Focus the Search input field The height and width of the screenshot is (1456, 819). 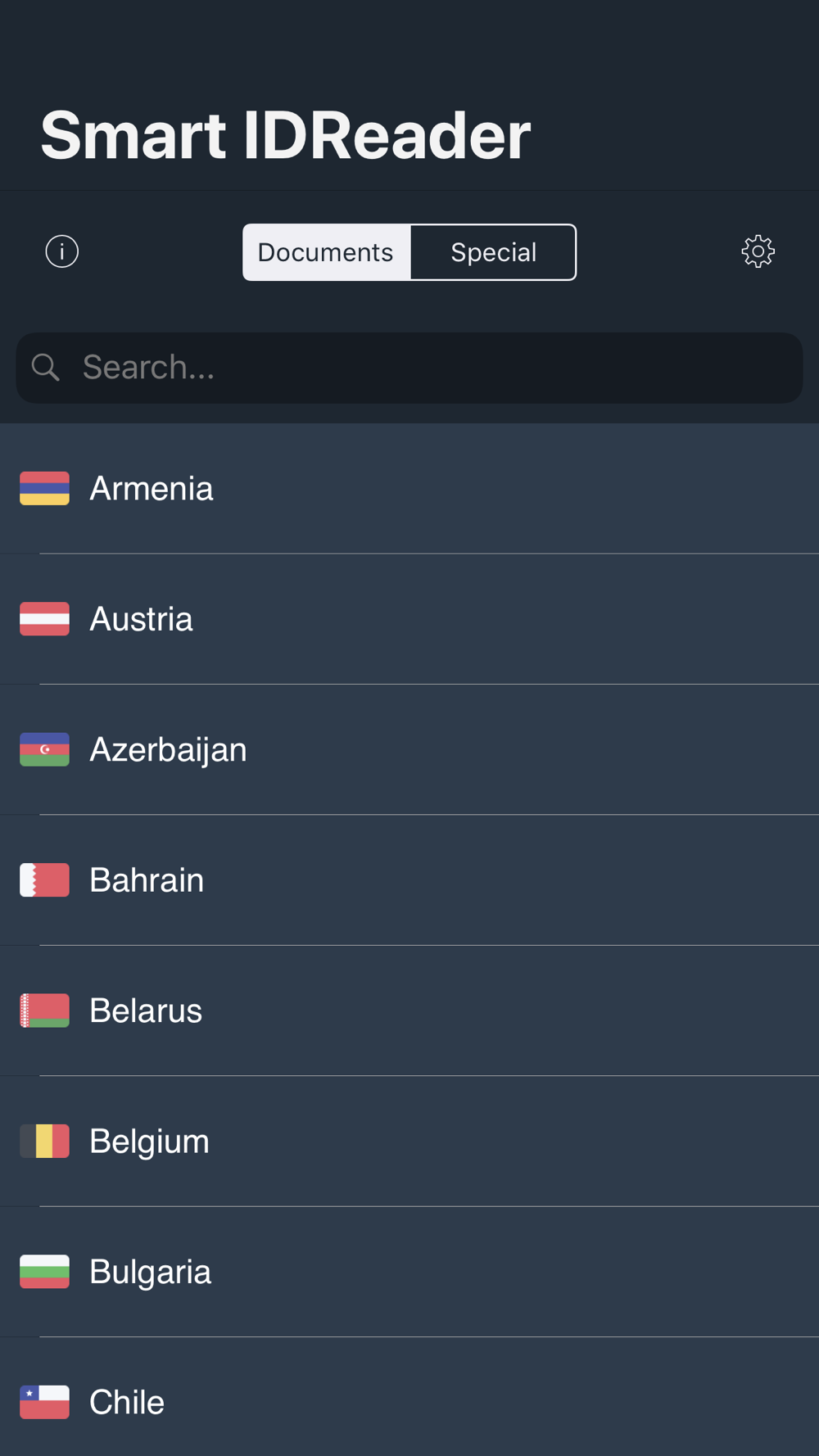pyautogui.click(x=409, y=368)
